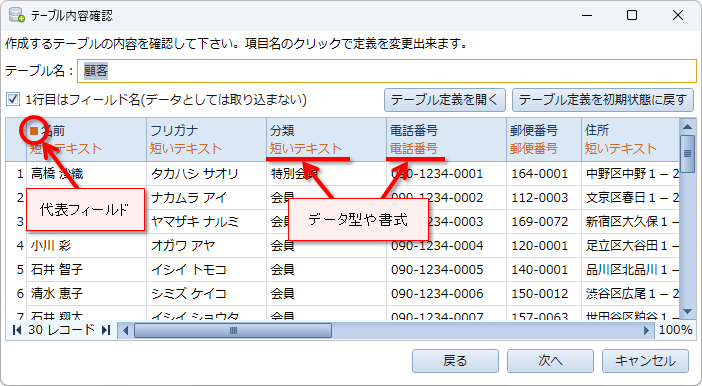Click the 住所 column header
The image size is (702, 386).
(x=630, y=139)
